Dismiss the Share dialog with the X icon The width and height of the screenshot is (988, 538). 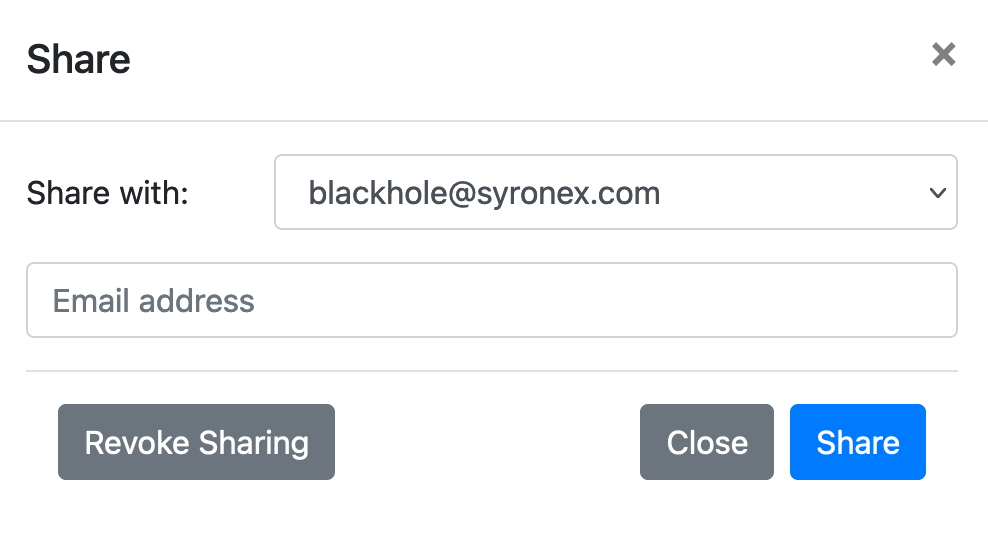point(943,54)
